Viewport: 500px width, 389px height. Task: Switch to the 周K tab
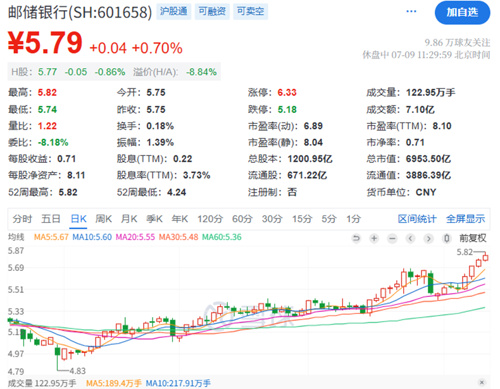coord(104,219)
